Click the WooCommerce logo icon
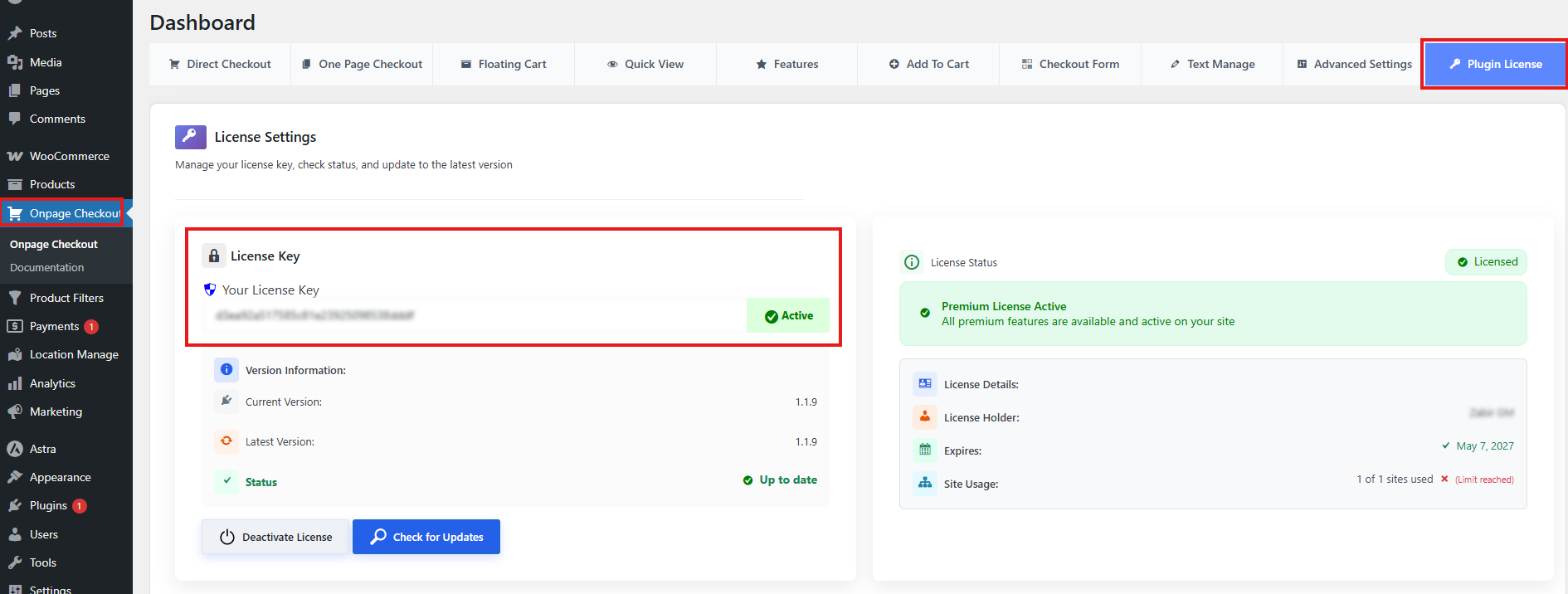This screenshot has height=594, width=1568. (15, 156)
